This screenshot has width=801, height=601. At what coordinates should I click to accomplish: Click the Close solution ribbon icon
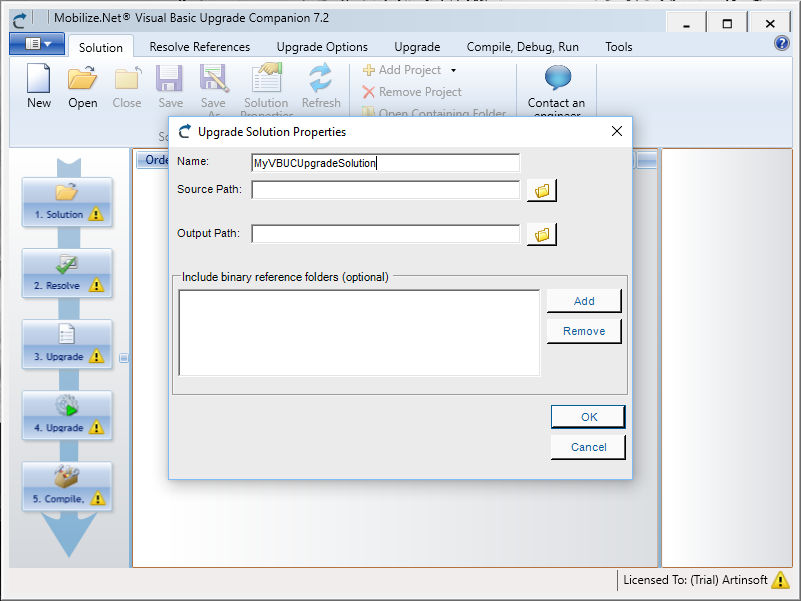127,86
